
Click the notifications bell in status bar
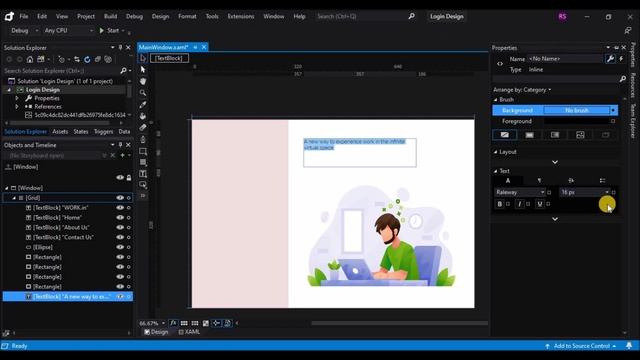pos(629,346)
